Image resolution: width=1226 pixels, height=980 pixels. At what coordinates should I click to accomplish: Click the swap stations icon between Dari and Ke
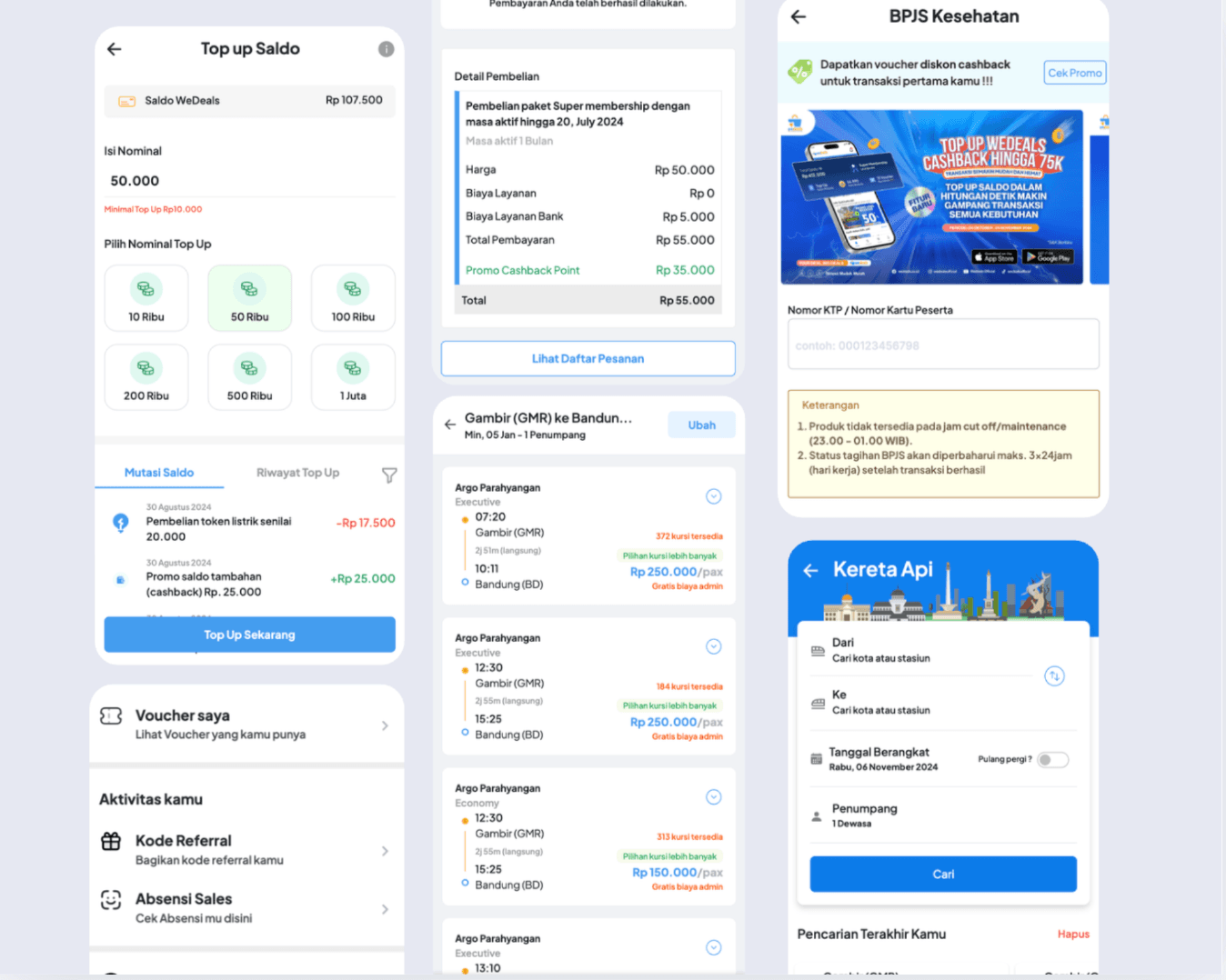[x=1055, y=676]
